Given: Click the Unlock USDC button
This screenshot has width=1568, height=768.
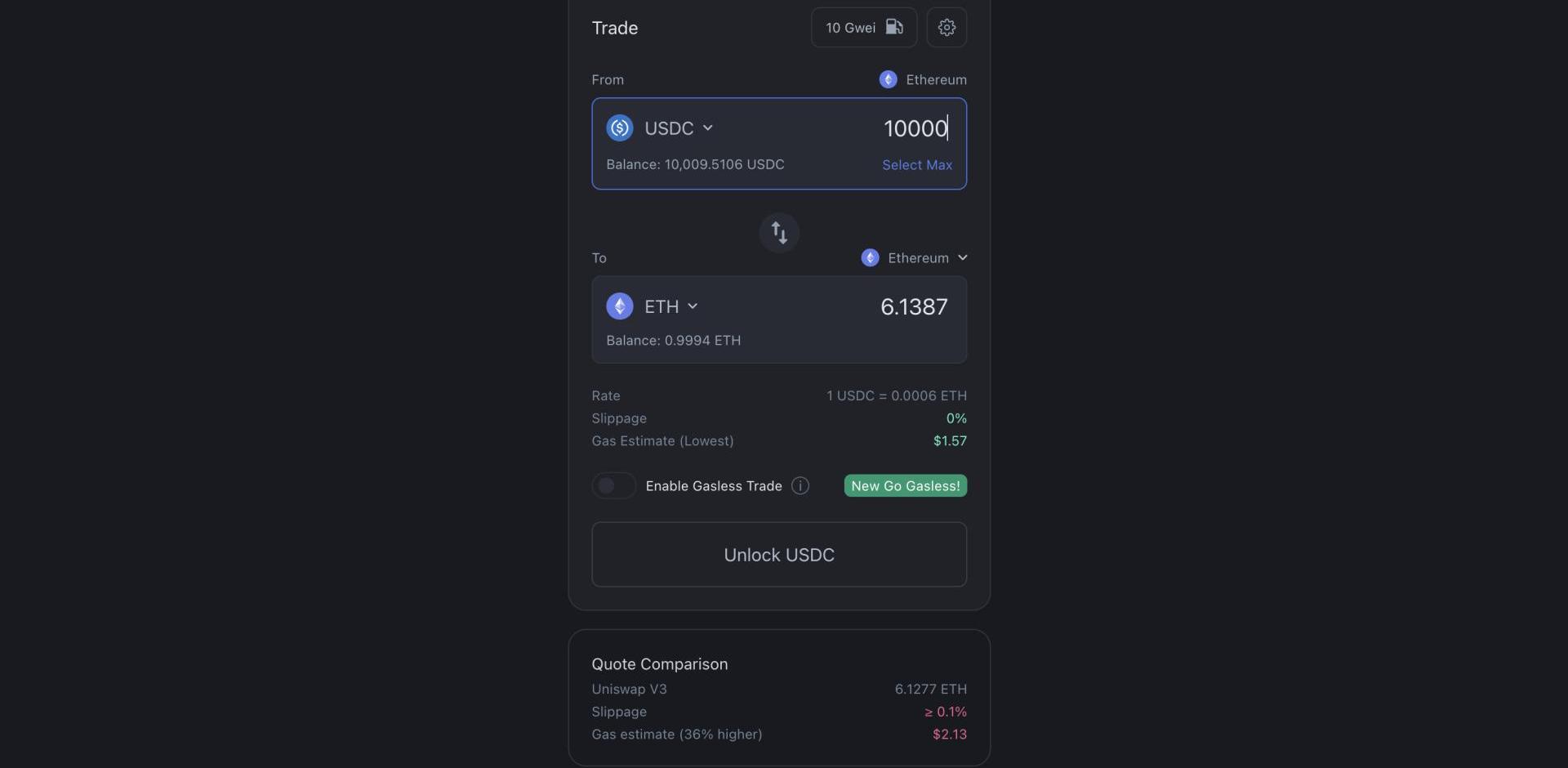Looking at the screenshot, I should pyautogui.click(x=779, y=555).
